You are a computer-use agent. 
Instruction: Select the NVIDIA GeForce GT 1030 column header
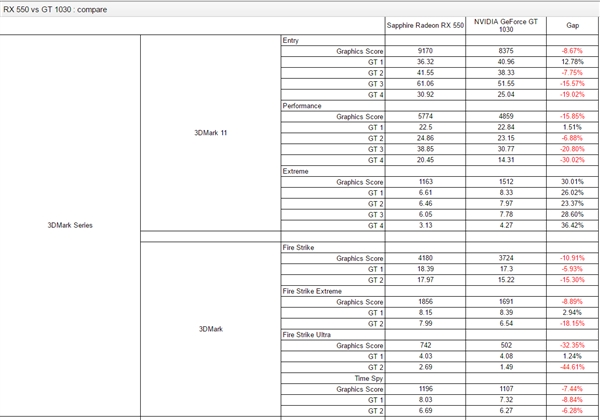click(506, 26)
